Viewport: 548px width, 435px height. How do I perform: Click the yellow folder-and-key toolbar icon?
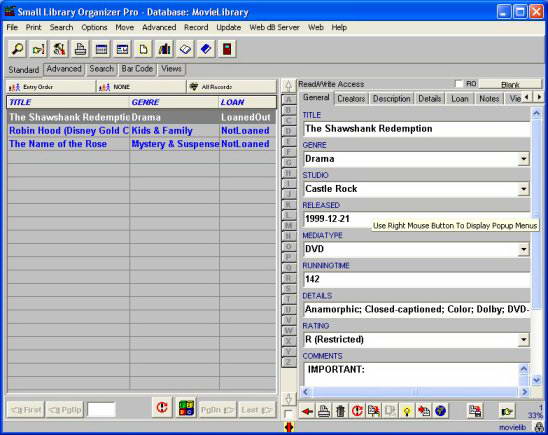tap(38, 49)
